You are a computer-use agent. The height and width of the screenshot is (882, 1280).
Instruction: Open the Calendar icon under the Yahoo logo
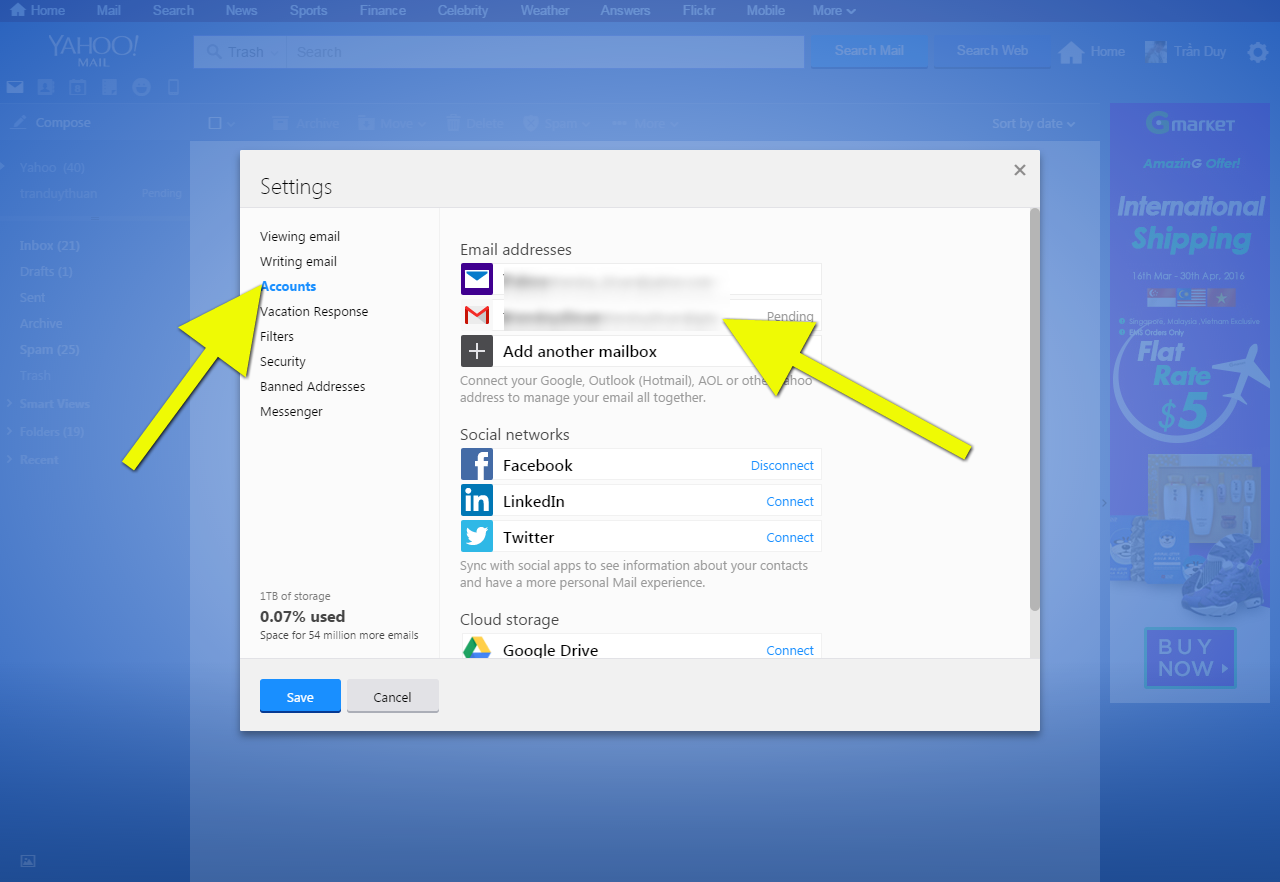(77, 87)
